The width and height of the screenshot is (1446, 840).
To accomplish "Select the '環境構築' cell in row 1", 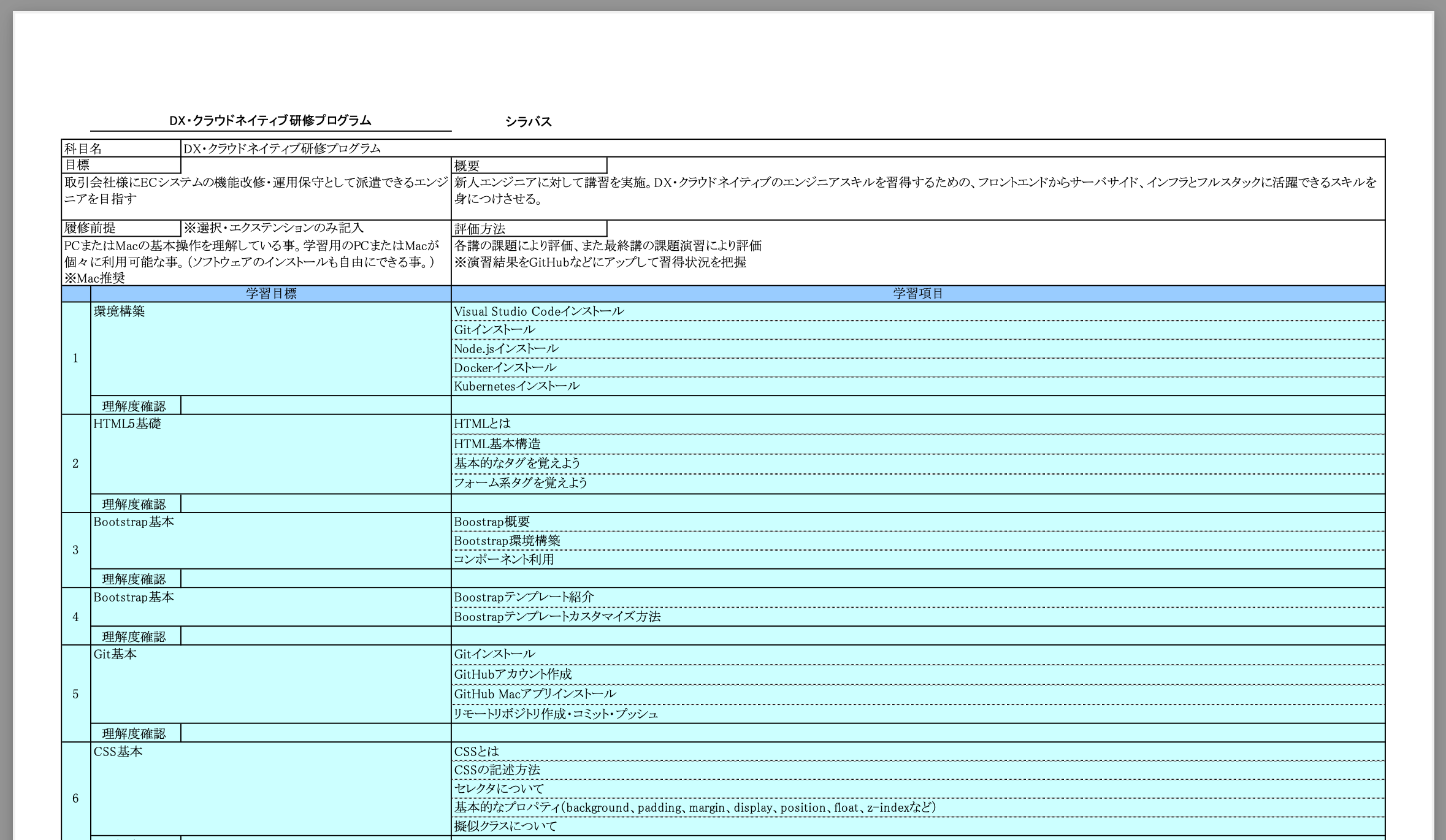I will pyautogui.click(x=120, y=311).
